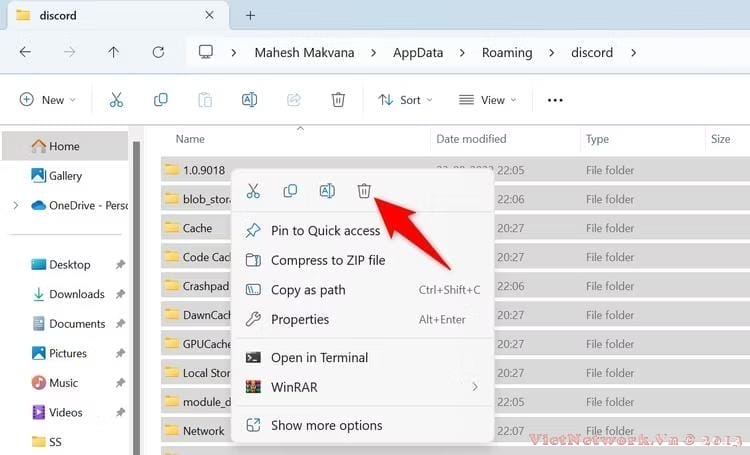Click the Delete trash icon in context menu

[364, 191]
